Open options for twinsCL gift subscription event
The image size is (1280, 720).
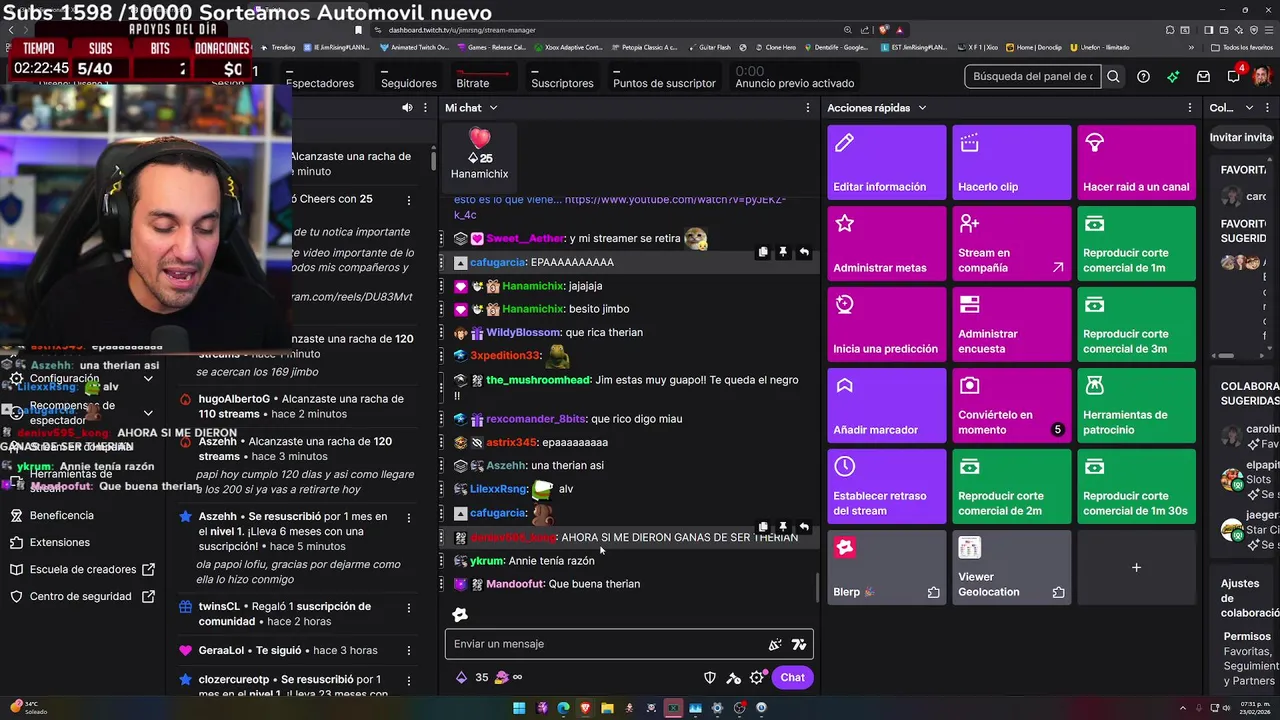pyautogui.click(x=408, y=607)
